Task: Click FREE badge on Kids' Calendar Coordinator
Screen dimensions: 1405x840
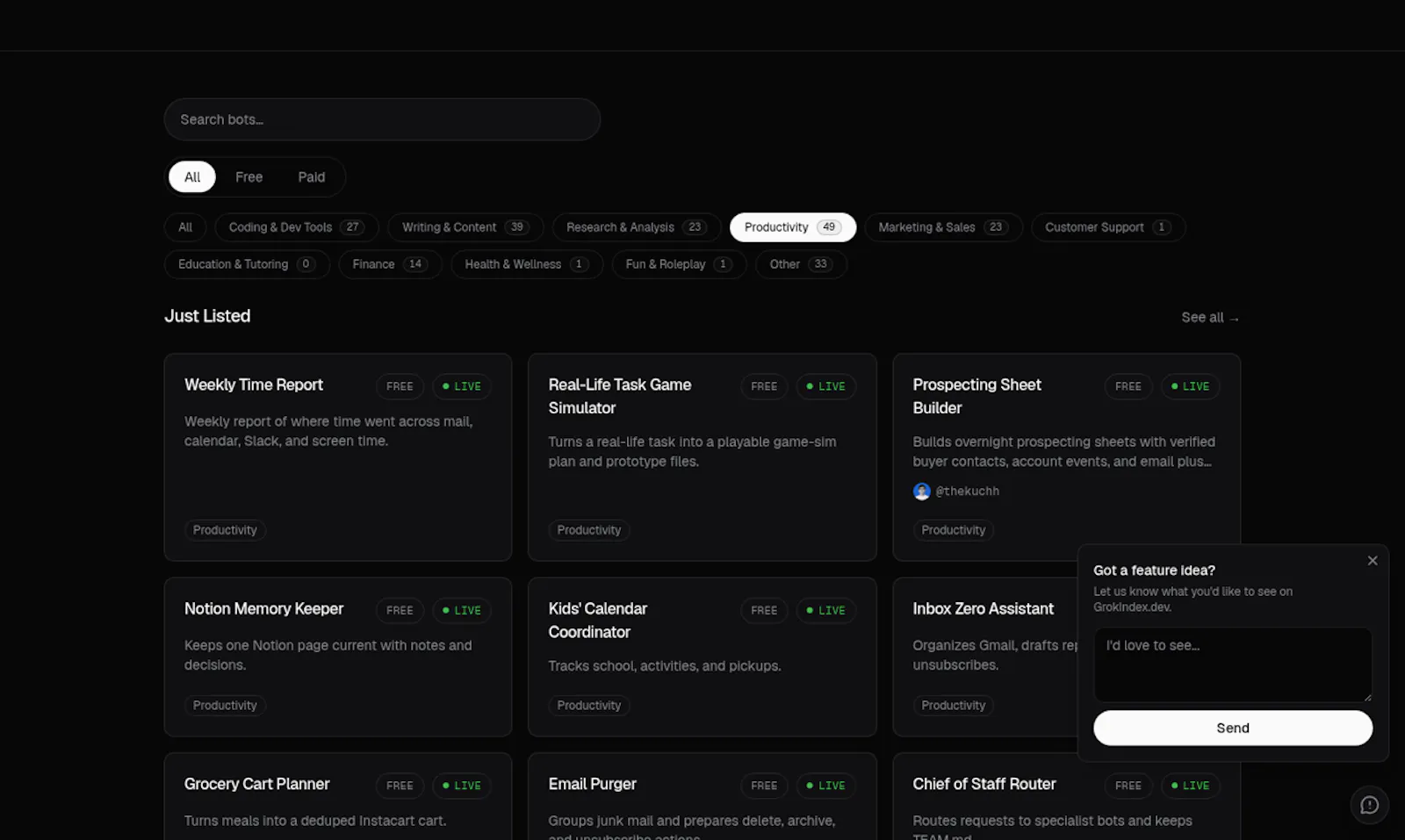Action: [764, 610]
